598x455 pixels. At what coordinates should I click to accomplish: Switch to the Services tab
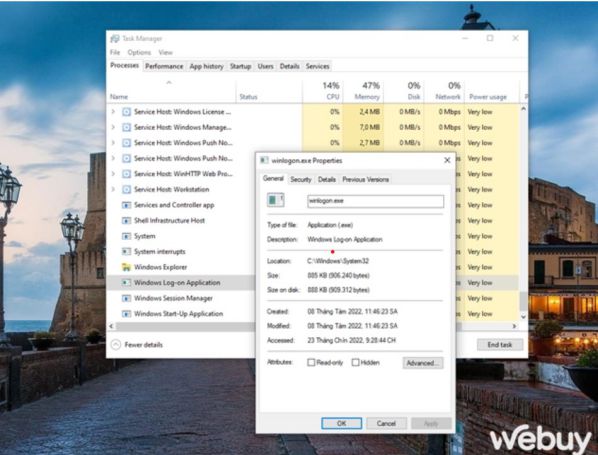click(x=317, y=66)
